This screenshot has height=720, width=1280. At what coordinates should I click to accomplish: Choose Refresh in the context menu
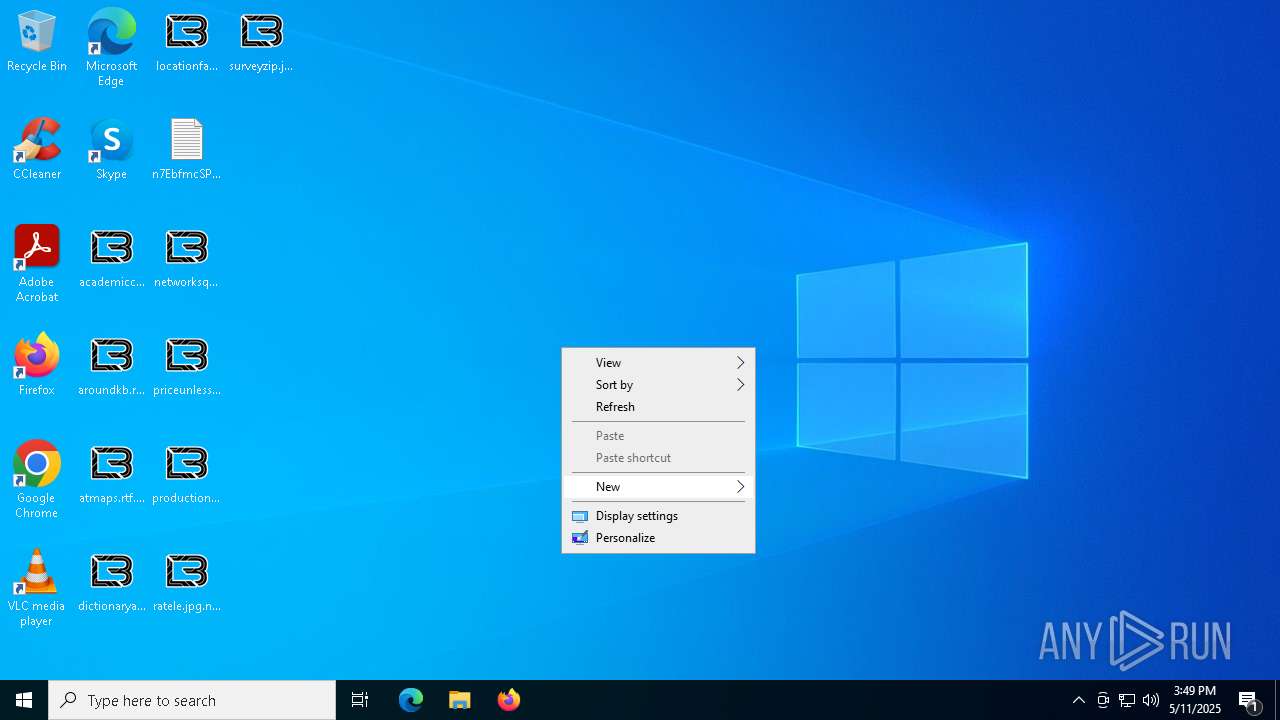click(658, 407)
